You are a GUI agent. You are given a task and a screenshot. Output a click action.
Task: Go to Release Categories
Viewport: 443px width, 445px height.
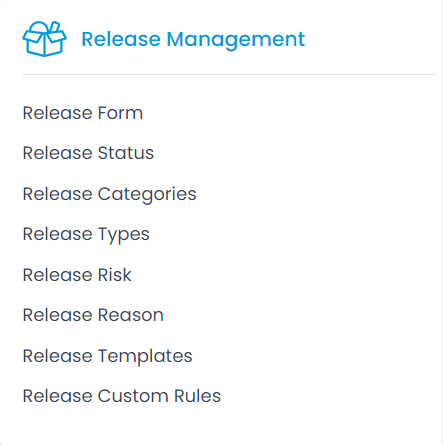pyautogui.click(x=109, y=194)
